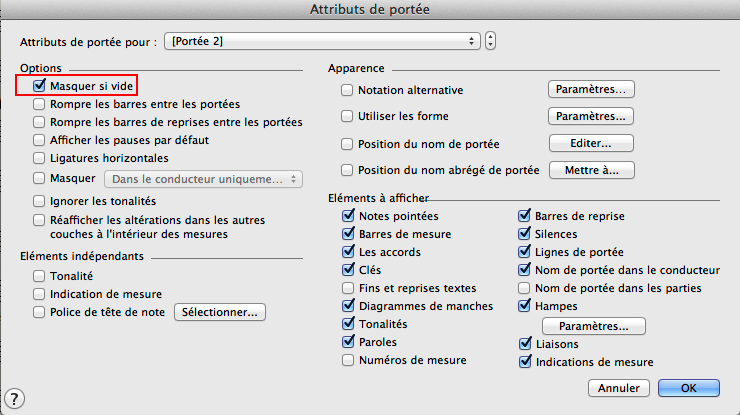The height and width of the screenshot is (415, 740).
Task: Click the help question mark icon
Action: (x=14, y=399)
